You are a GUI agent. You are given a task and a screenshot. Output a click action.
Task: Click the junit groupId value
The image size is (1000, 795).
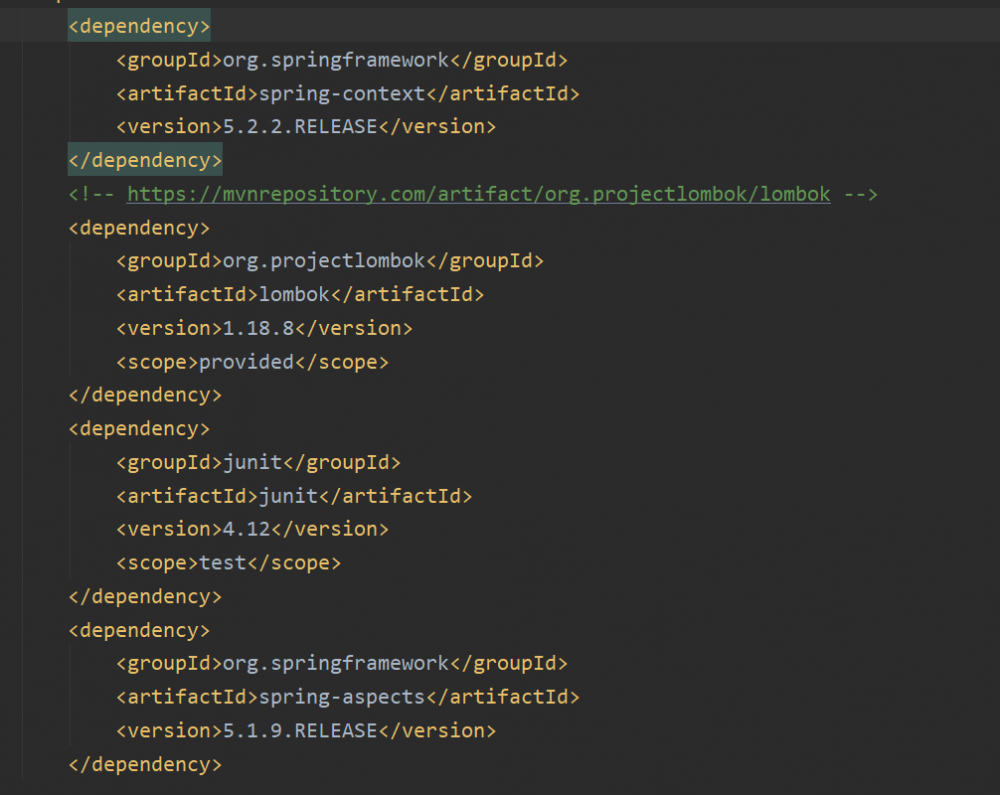[251, 462]
